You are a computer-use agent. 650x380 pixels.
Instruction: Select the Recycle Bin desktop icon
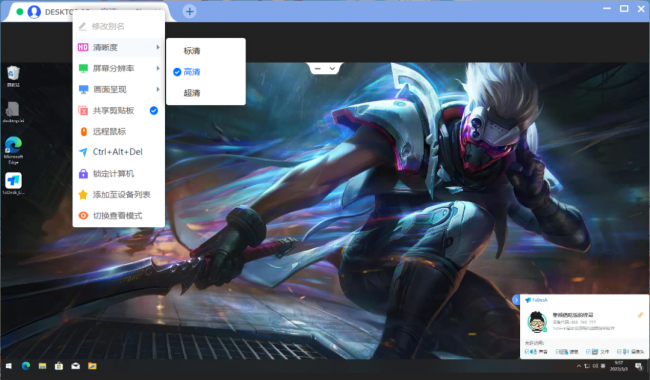[x=13, y=77]
